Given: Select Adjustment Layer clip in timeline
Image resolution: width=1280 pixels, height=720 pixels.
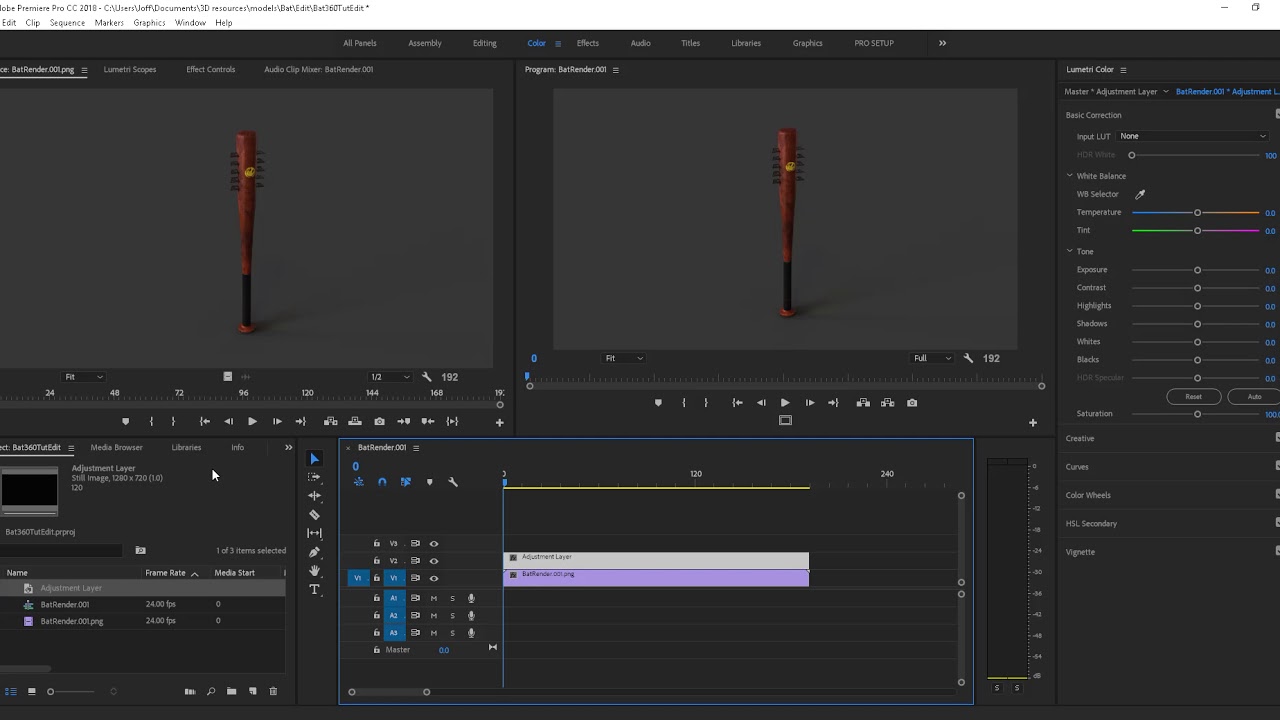Looking at the screenshot, I should pos(656,560).
